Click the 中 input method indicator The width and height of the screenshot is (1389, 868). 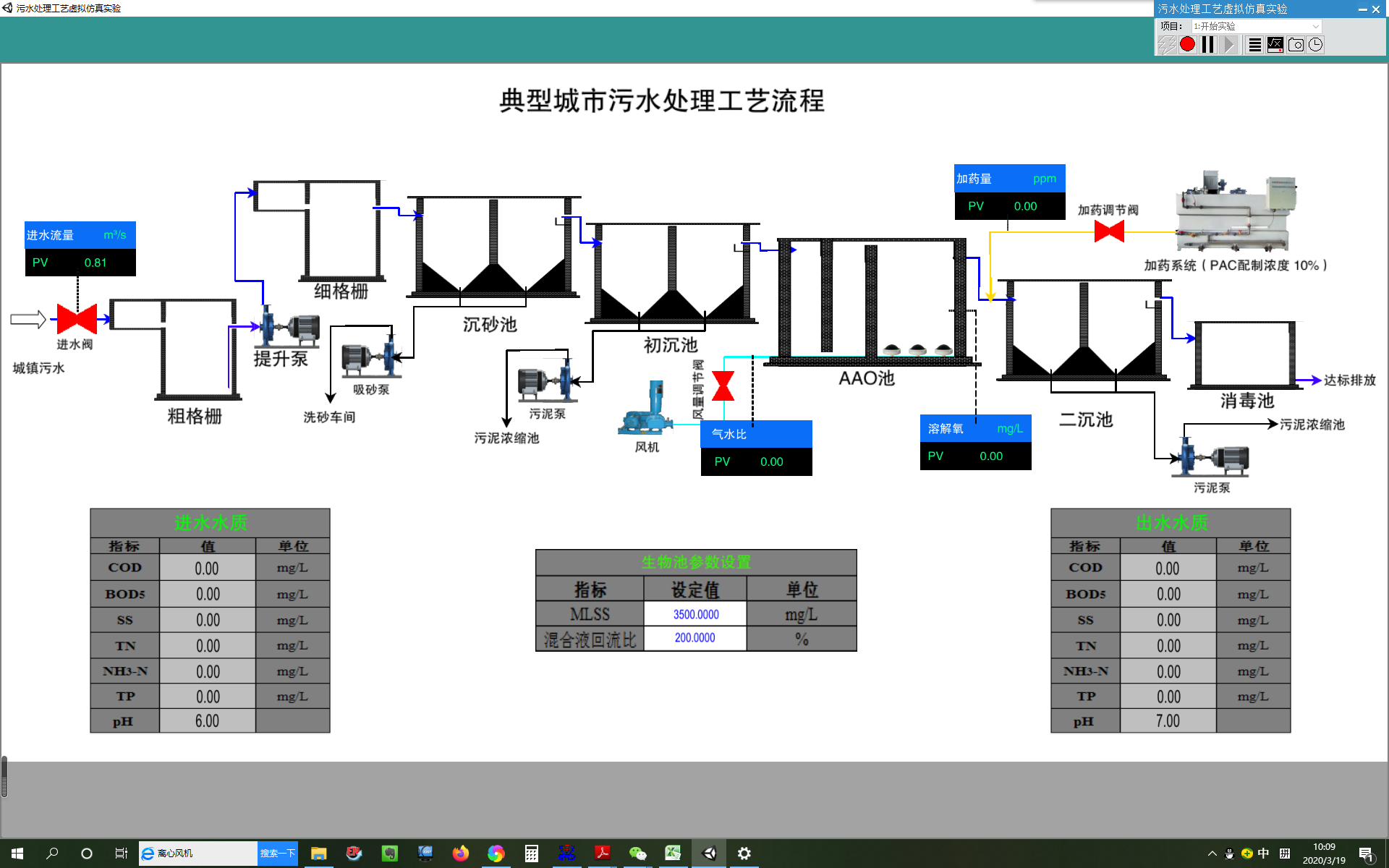pos(1263,854)
